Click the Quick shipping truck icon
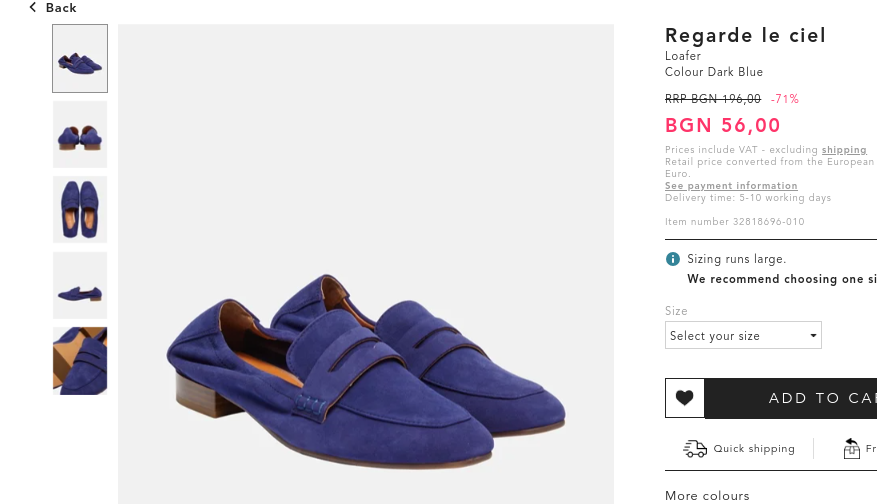 click(x=695, y=449)
